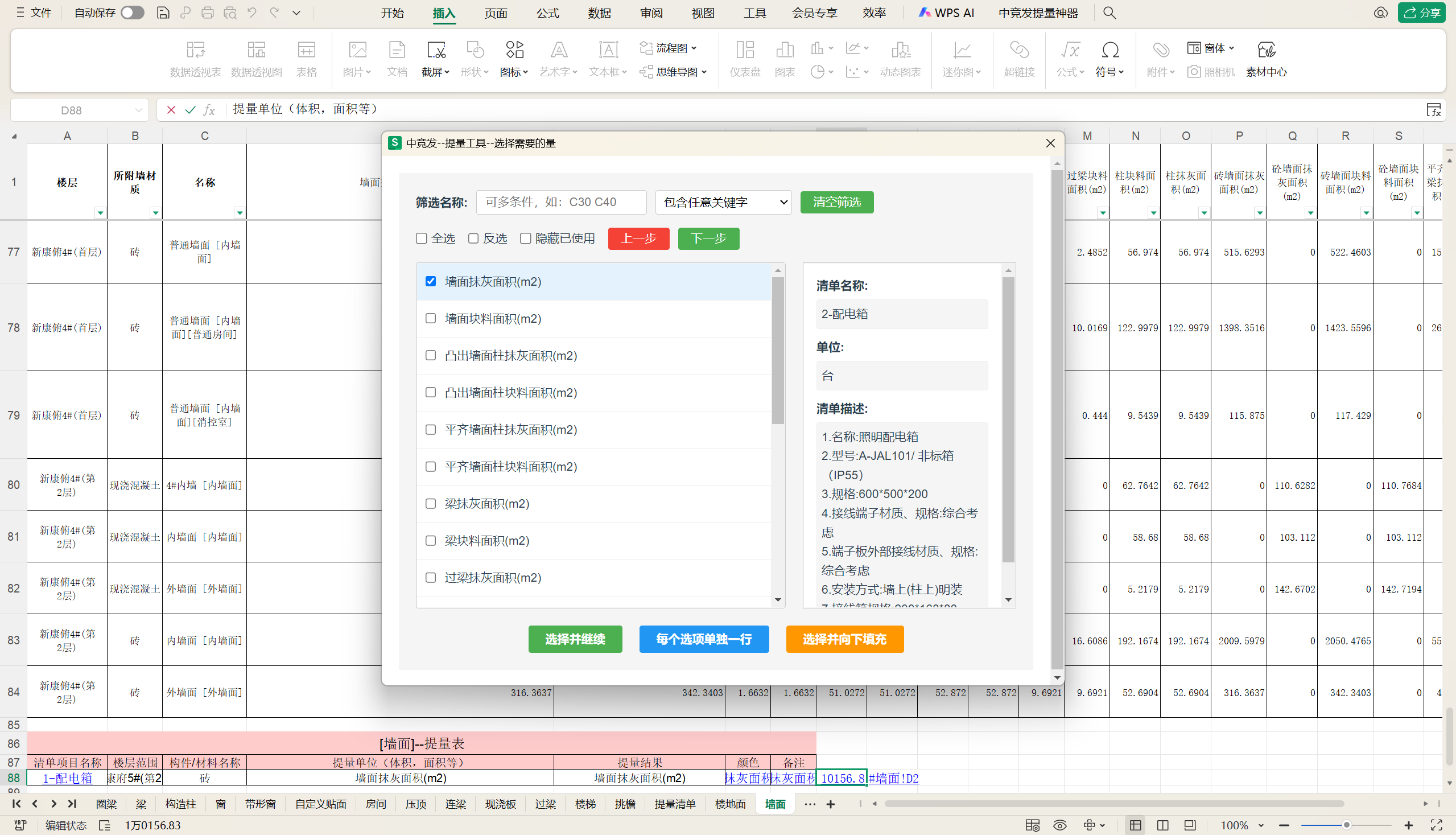Viewport: 1456px width, 835px height.
Task: Check the 墙面块料面积(m2) checkbox
Action: (431, 318)
